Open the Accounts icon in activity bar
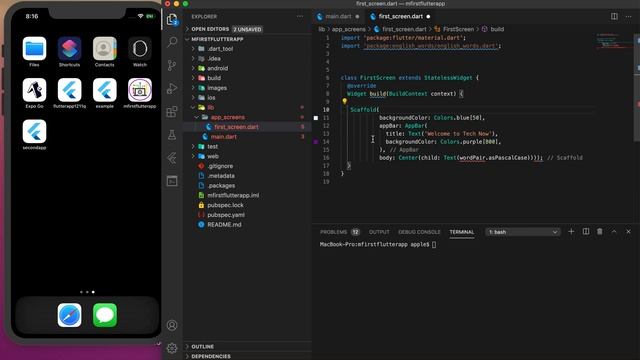Viewport: 640px width, 360px height. tap(172, 325)
